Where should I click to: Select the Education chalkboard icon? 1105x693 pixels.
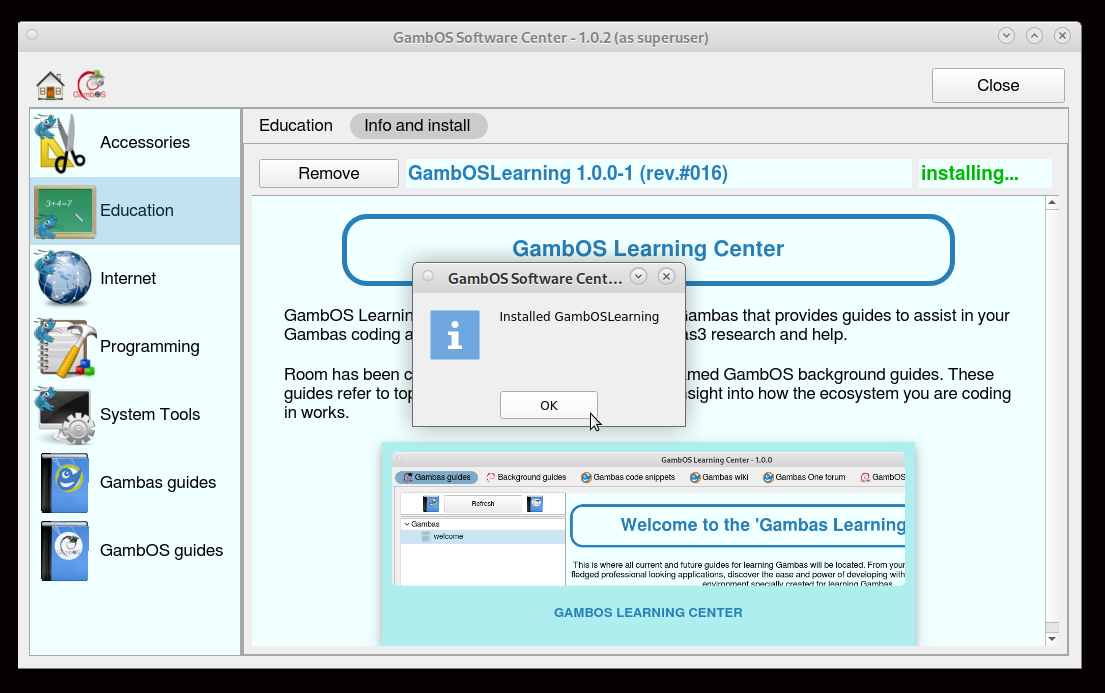pyautogui.click(x=65, y=211)
